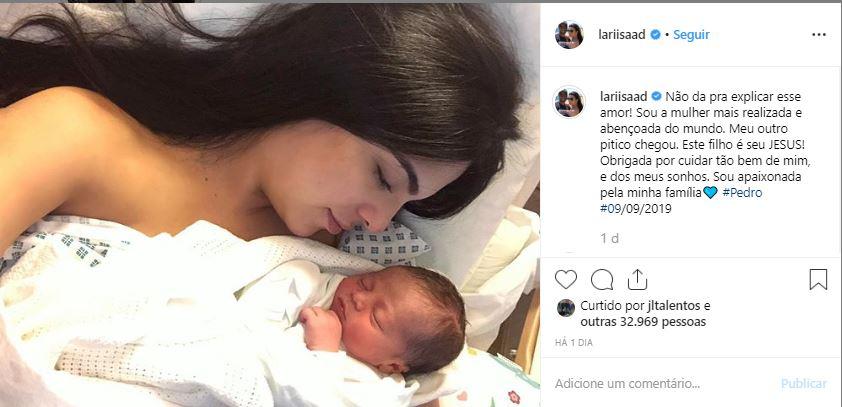Screen dimensions: 842x407
Task: Follow lariisaad via the Seguir link
Action: (x=691, y=35)
